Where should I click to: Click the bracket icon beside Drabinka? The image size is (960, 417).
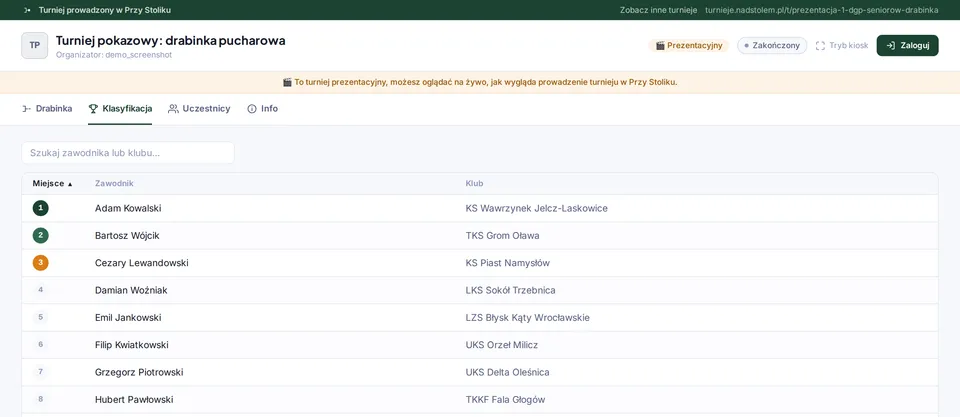pos(26,108)
